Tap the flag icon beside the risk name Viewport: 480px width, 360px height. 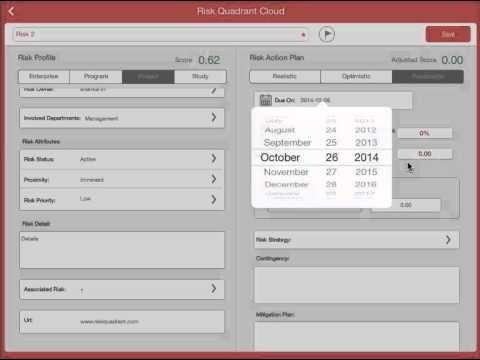coord(327,34)
